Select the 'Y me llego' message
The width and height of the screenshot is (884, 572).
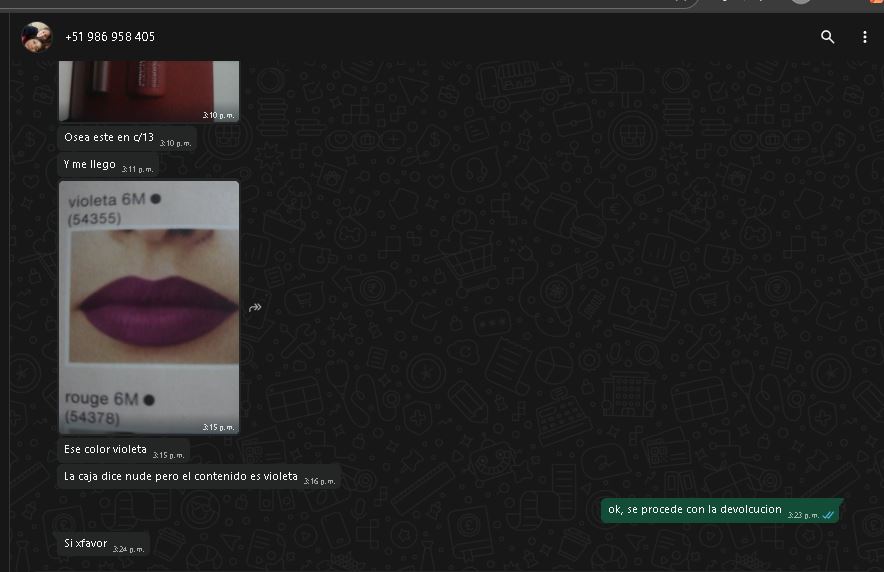90,165
